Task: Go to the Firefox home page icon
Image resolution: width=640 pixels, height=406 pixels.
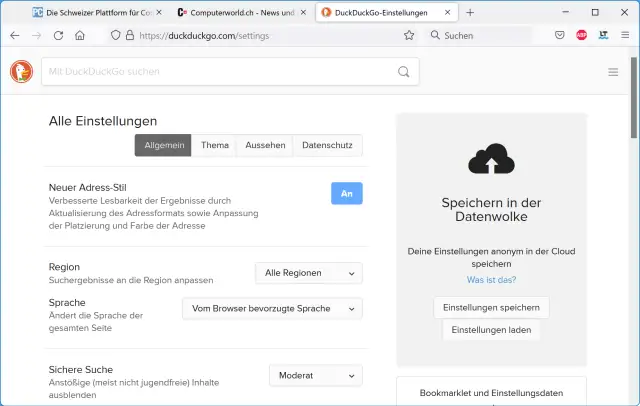Action: tap(80, 35)
